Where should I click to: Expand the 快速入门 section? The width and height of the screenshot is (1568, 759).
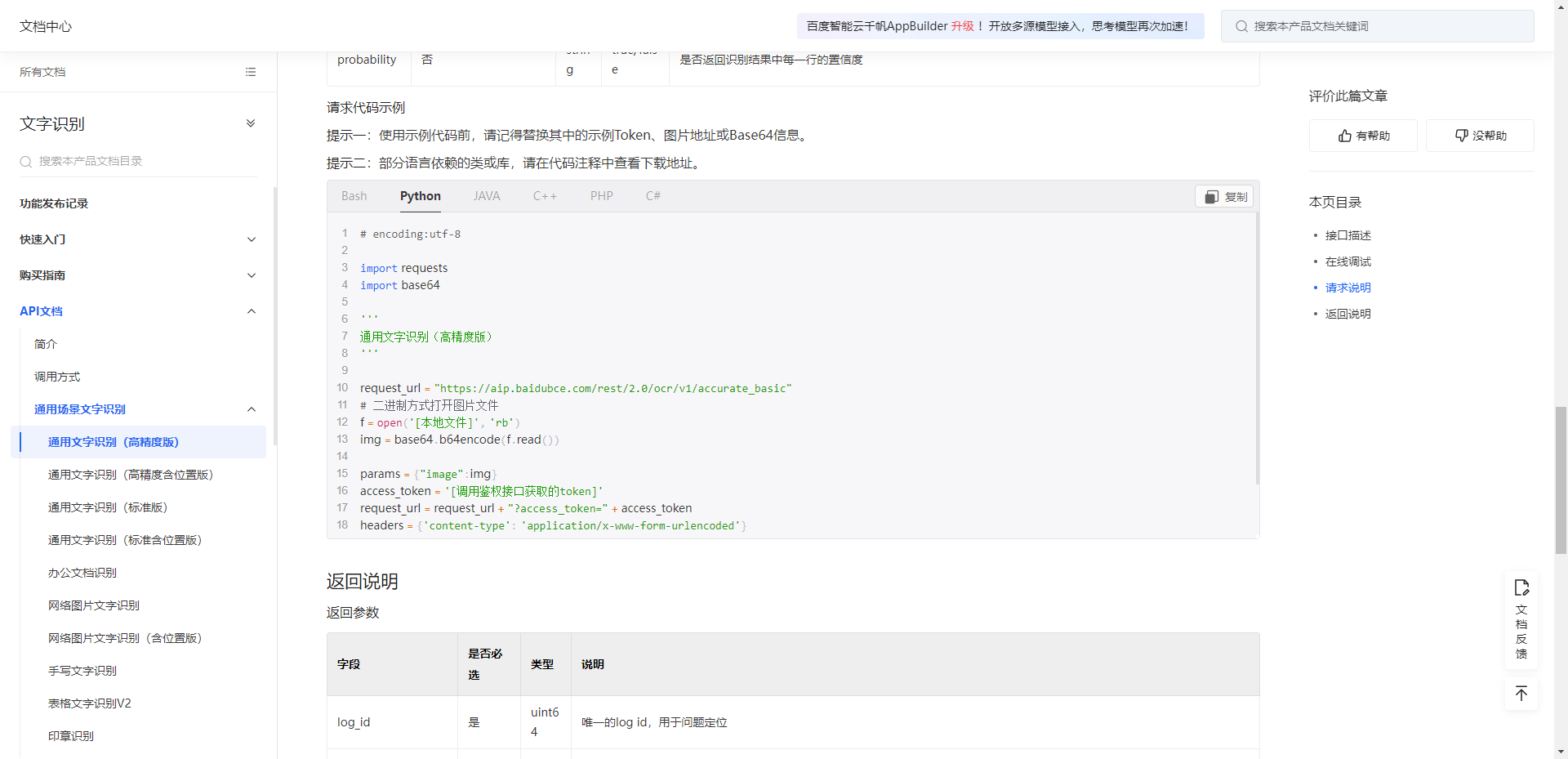pos(252,239)
